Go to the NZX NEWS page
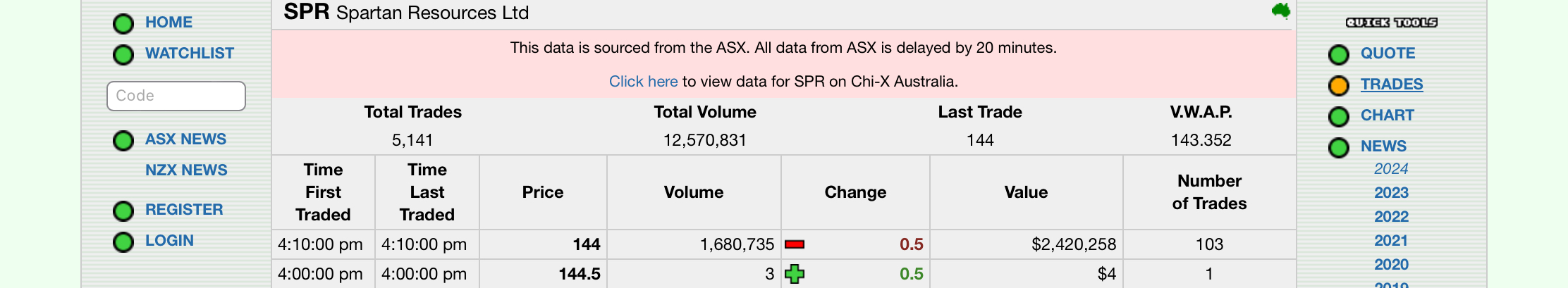1568x288 pixels. pyautogui.click(x=186, y=170)
